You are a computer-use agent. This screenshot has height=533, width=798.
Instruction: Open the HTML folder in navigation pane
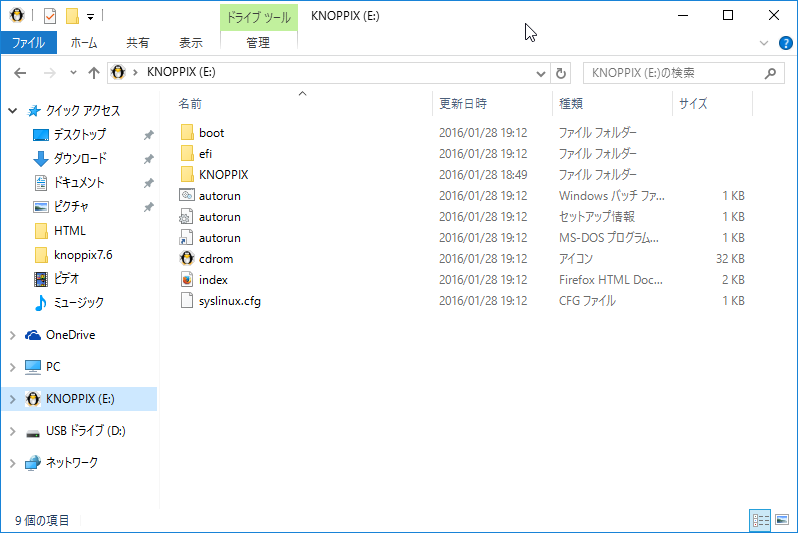pos(70,231)
